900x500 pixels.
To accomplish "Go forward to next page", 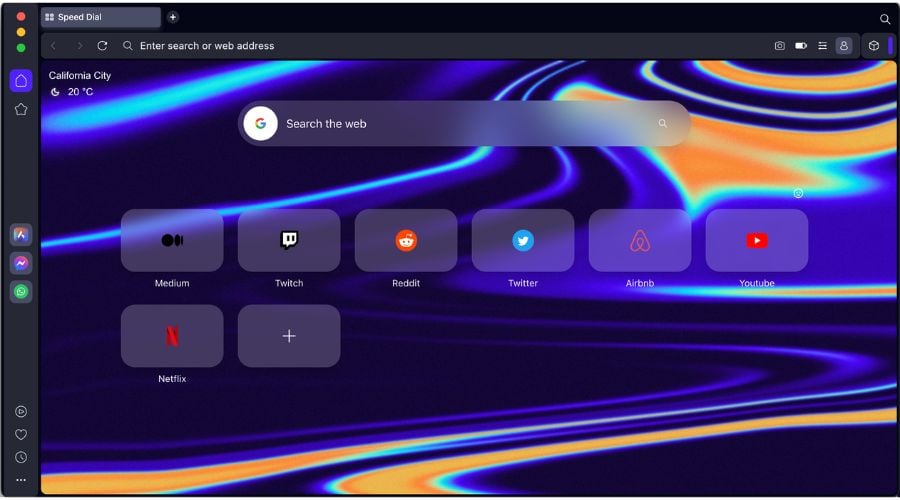I will click(x=79, y=46).
